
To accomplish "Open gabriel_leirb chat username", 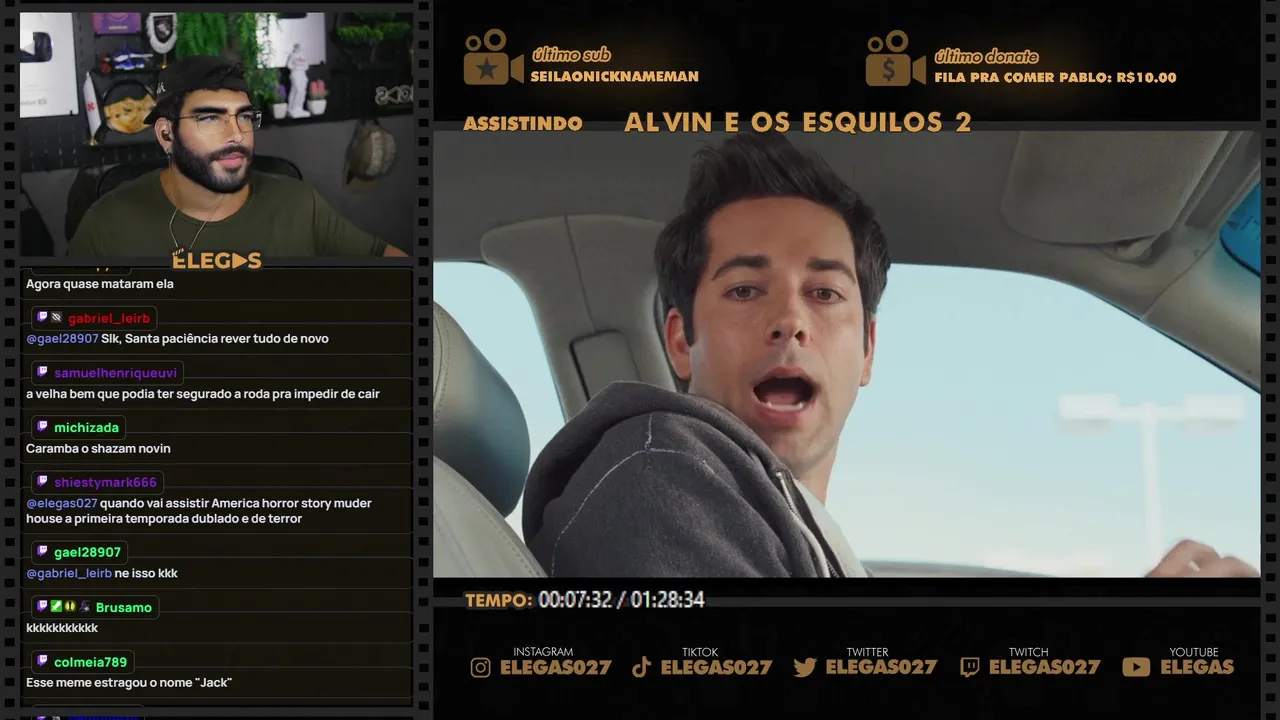I will [x=109, y=318].
